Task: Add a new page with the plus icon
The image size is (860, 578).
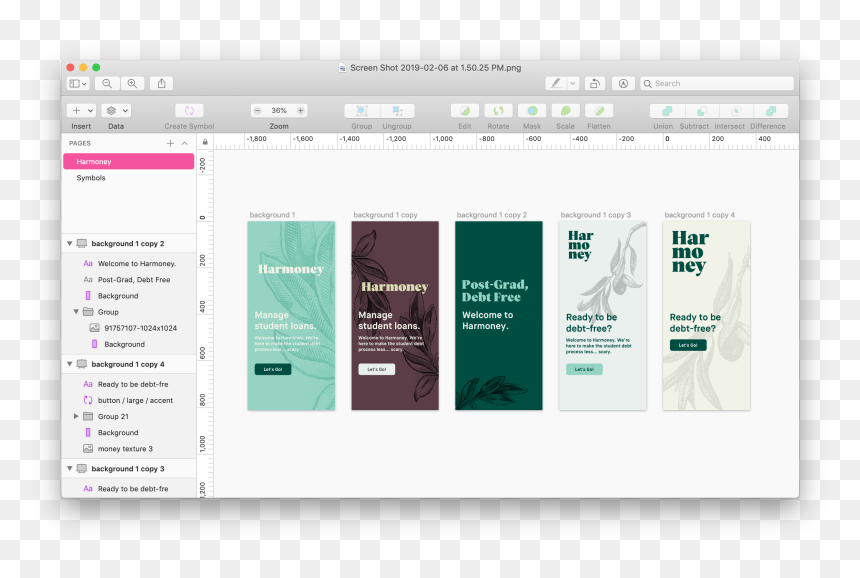Action: tap(170, 143)
